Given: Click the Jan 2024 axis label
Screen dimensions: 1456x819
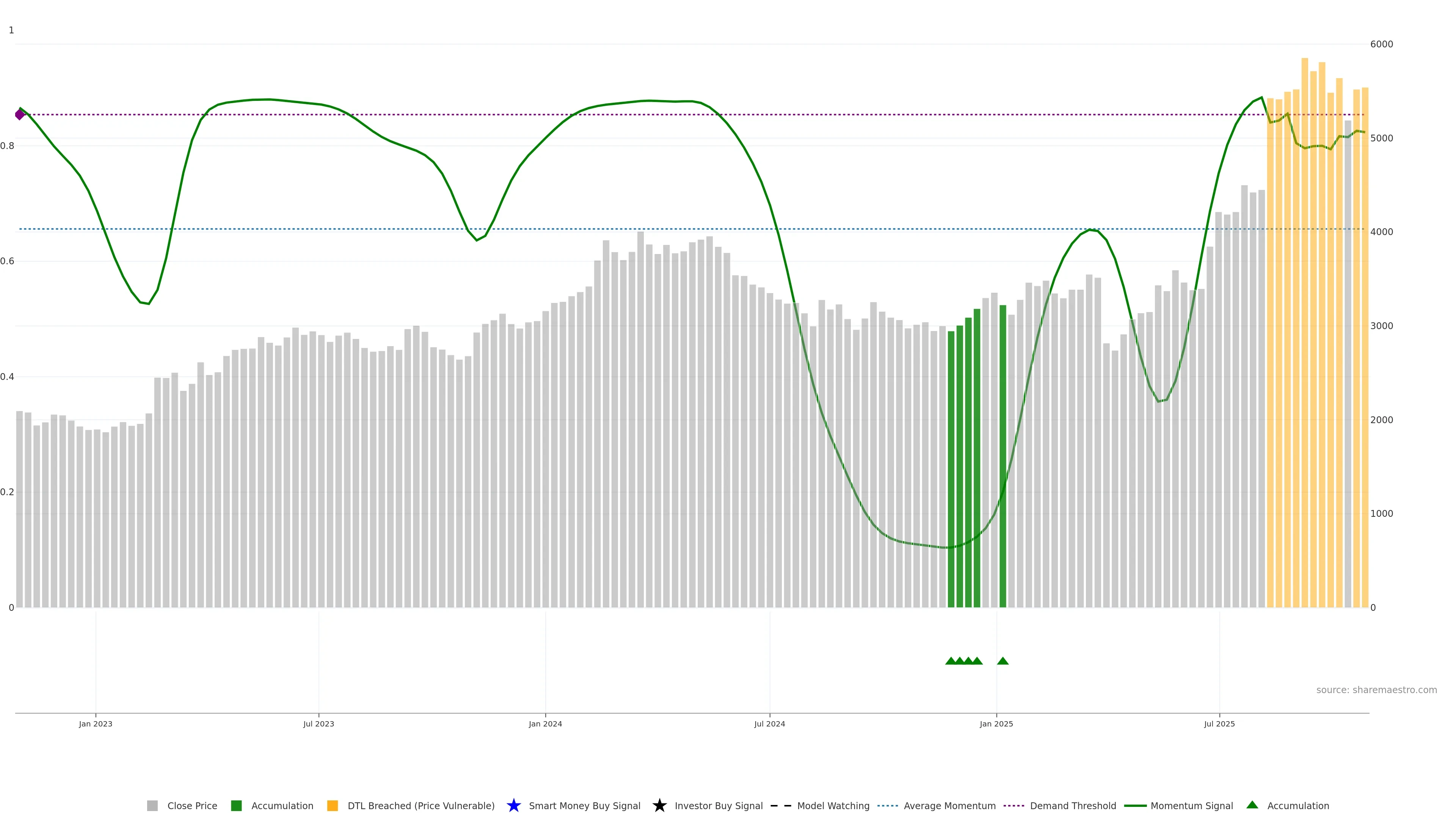Looking at the screenshot, I should 545,723.
